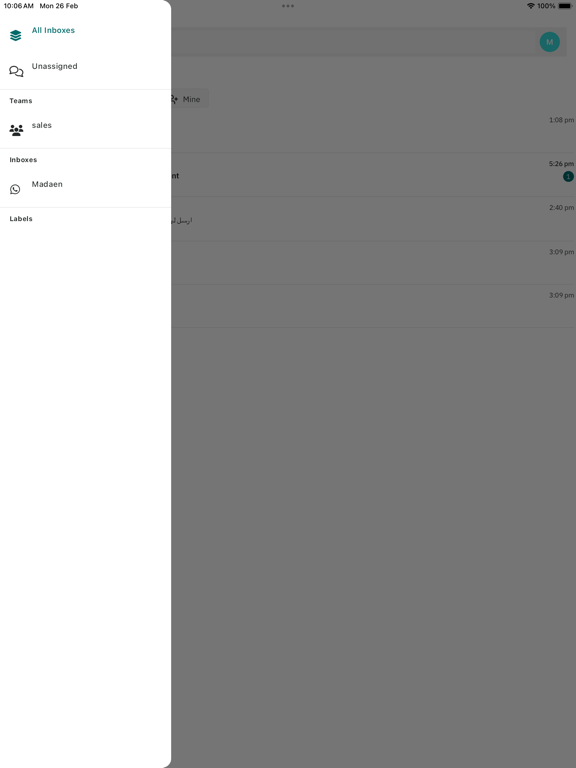Open the last conversation in the list
The image size is (576, 768).
[373, 306]
